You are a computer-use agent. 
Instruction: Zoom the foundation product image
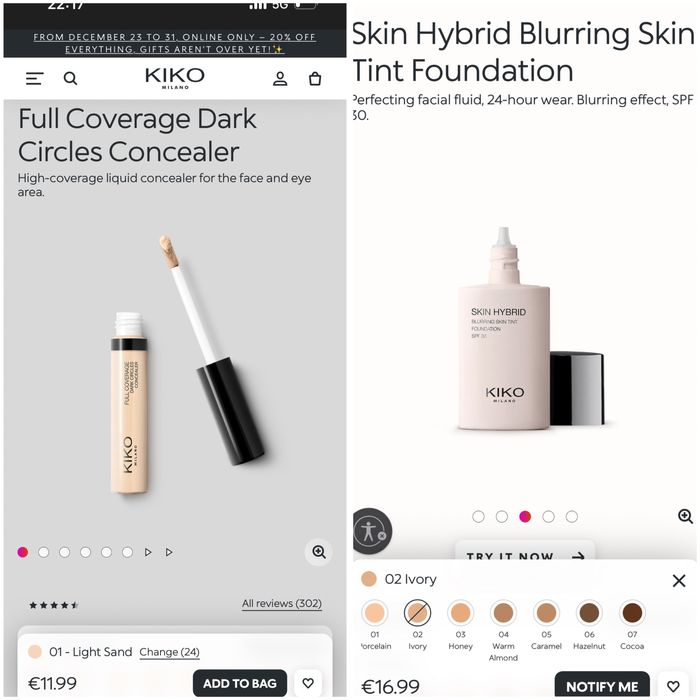click(x=685, y=517)
